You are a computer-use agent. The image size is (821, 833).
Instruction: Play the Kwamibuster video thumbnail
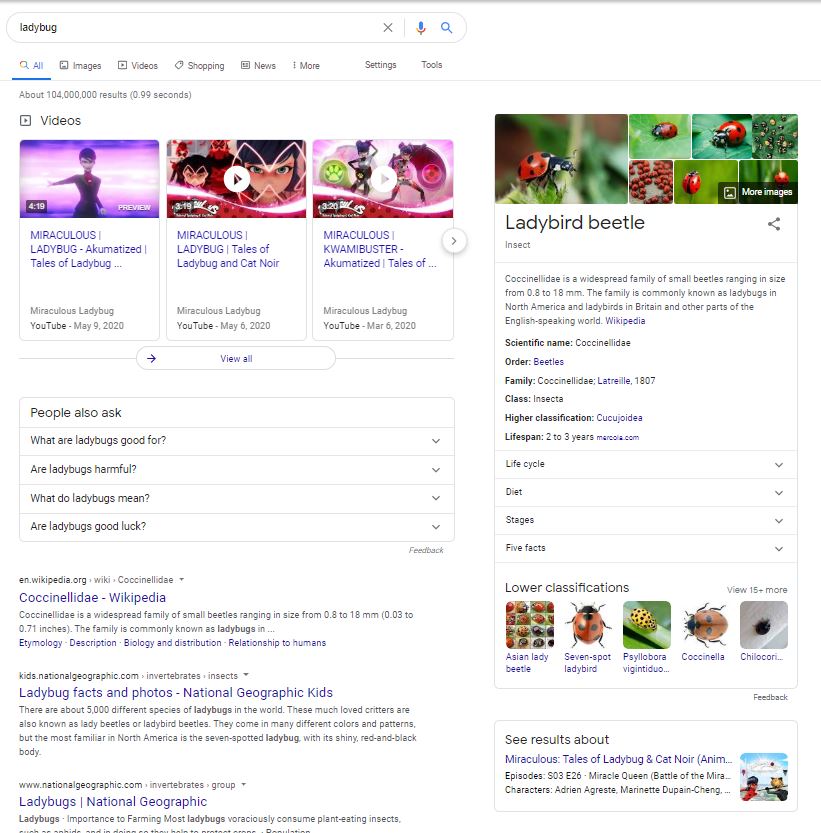pos(383,179)
